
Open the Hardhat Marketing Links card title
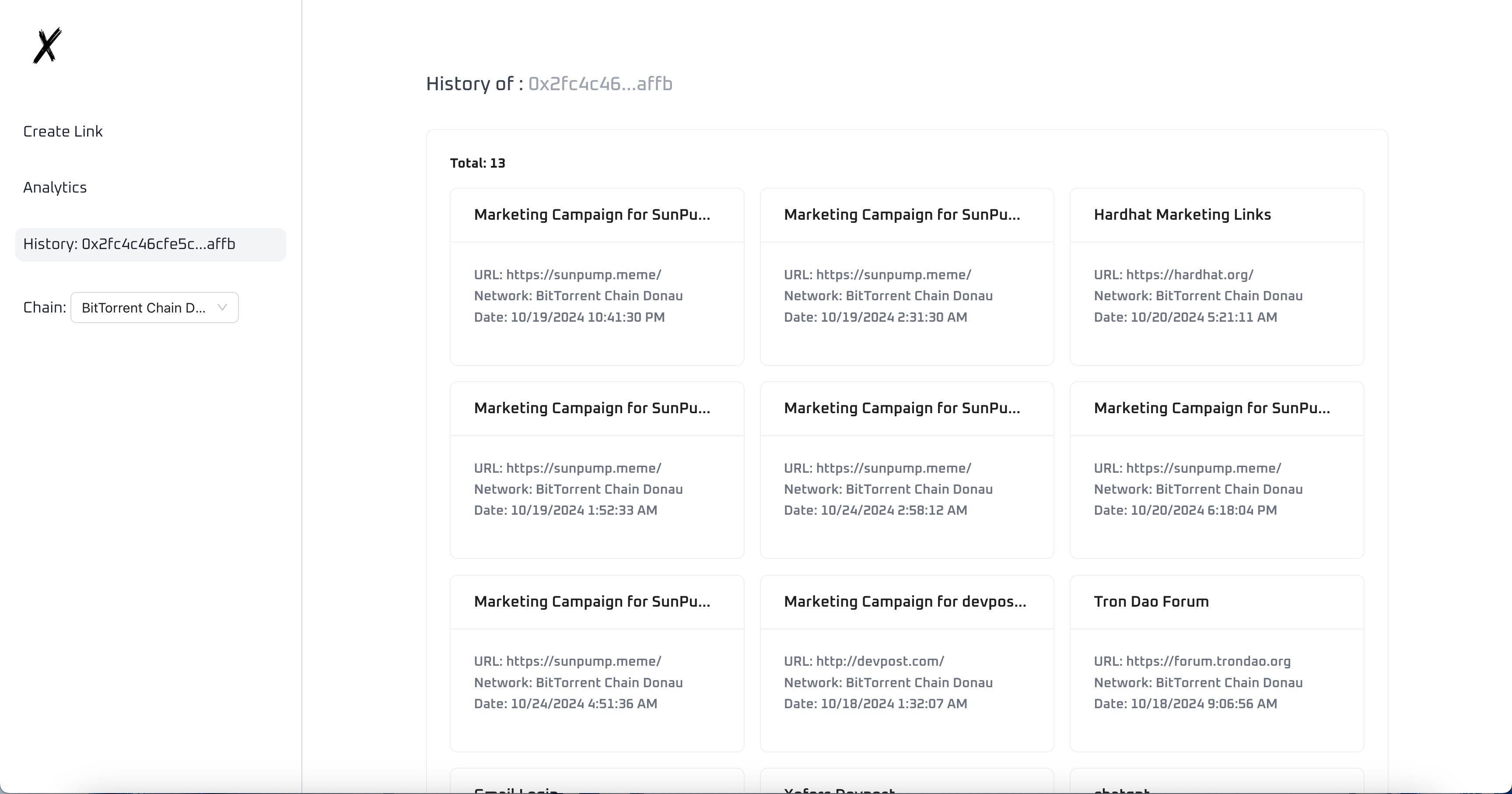1182,215
